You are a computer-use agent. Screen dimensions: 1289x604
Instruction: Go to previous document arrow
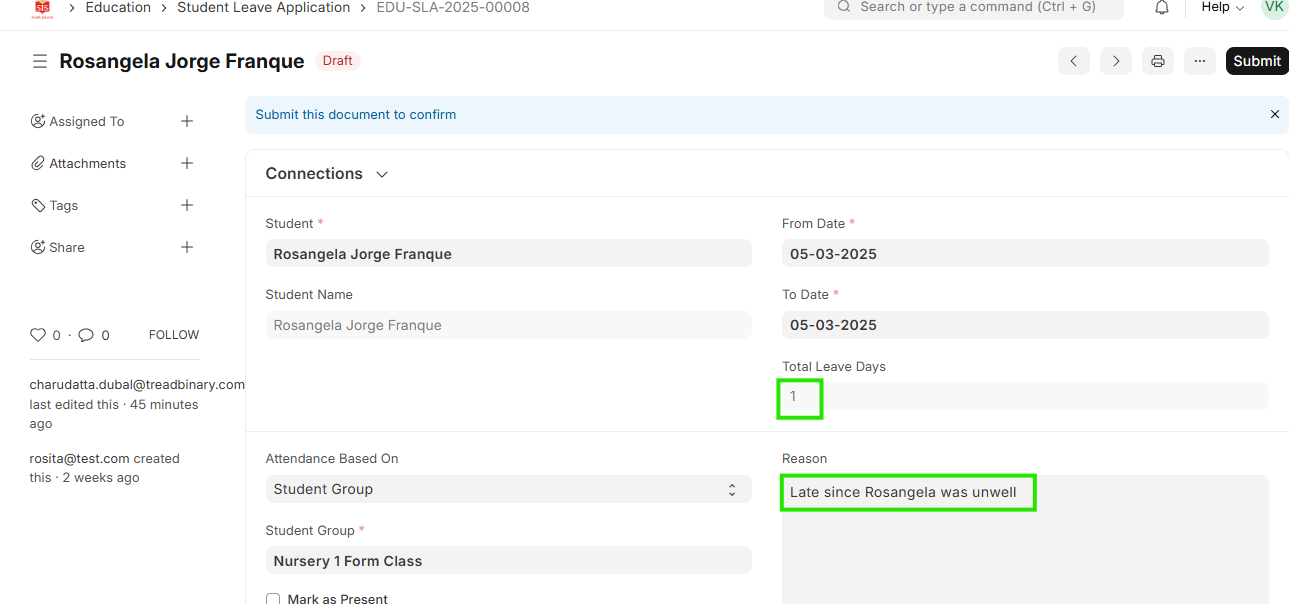[1074, 61]
